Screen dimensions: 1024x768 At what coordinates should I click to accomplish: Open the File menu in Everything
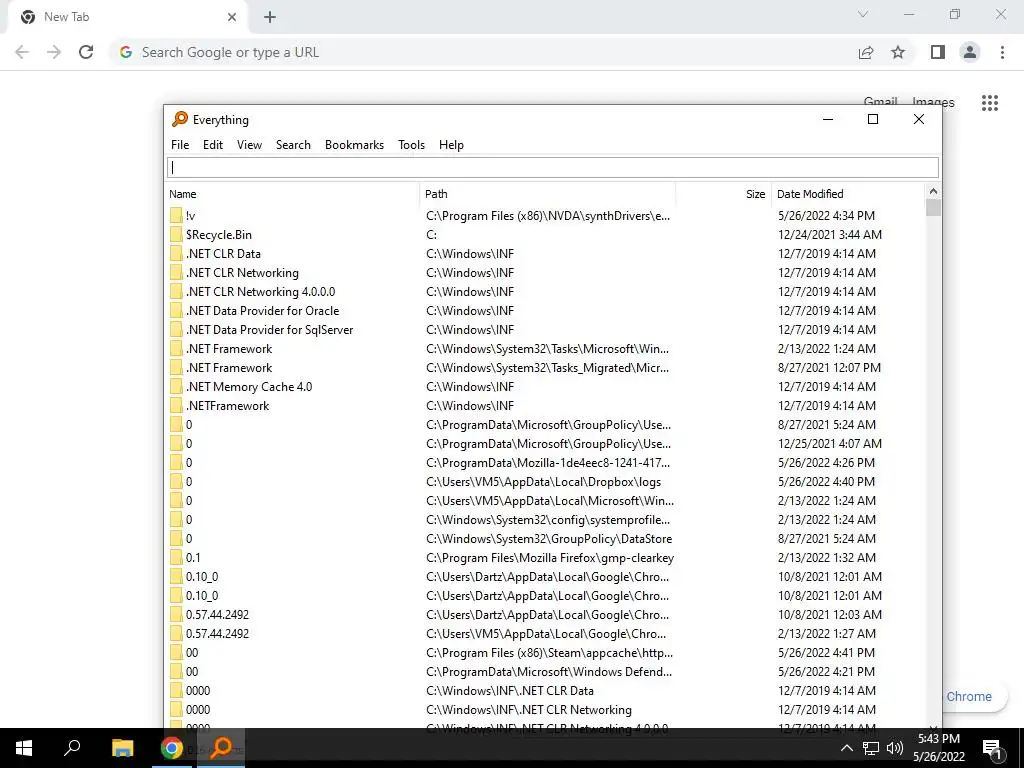[180, 145]
